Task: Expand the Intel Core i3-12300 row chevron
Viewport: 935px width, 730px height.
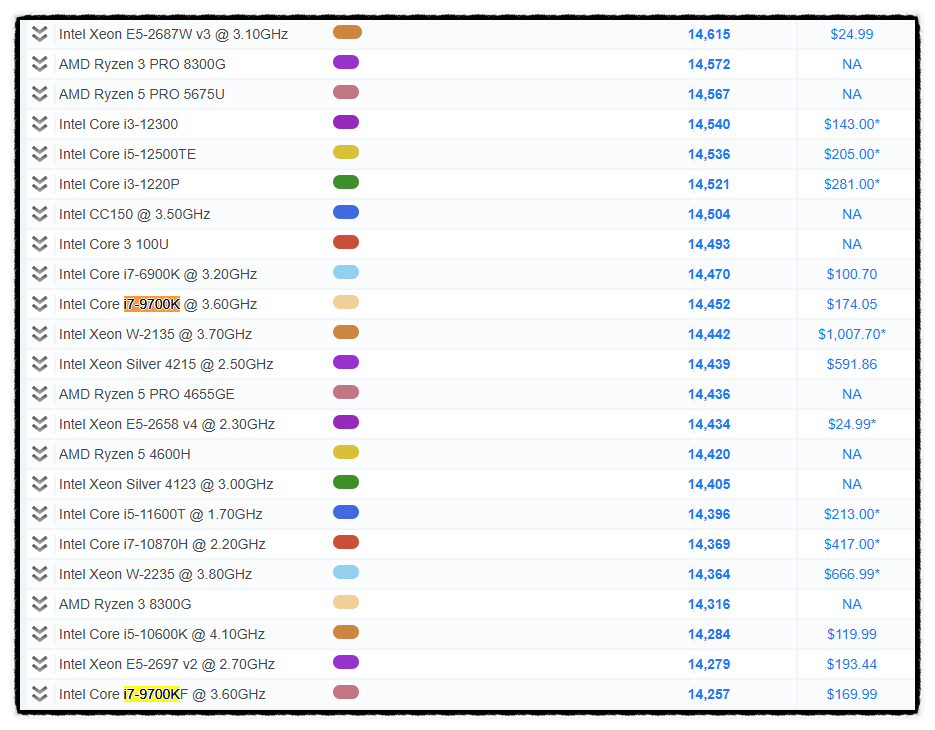Action: point(39,124)
